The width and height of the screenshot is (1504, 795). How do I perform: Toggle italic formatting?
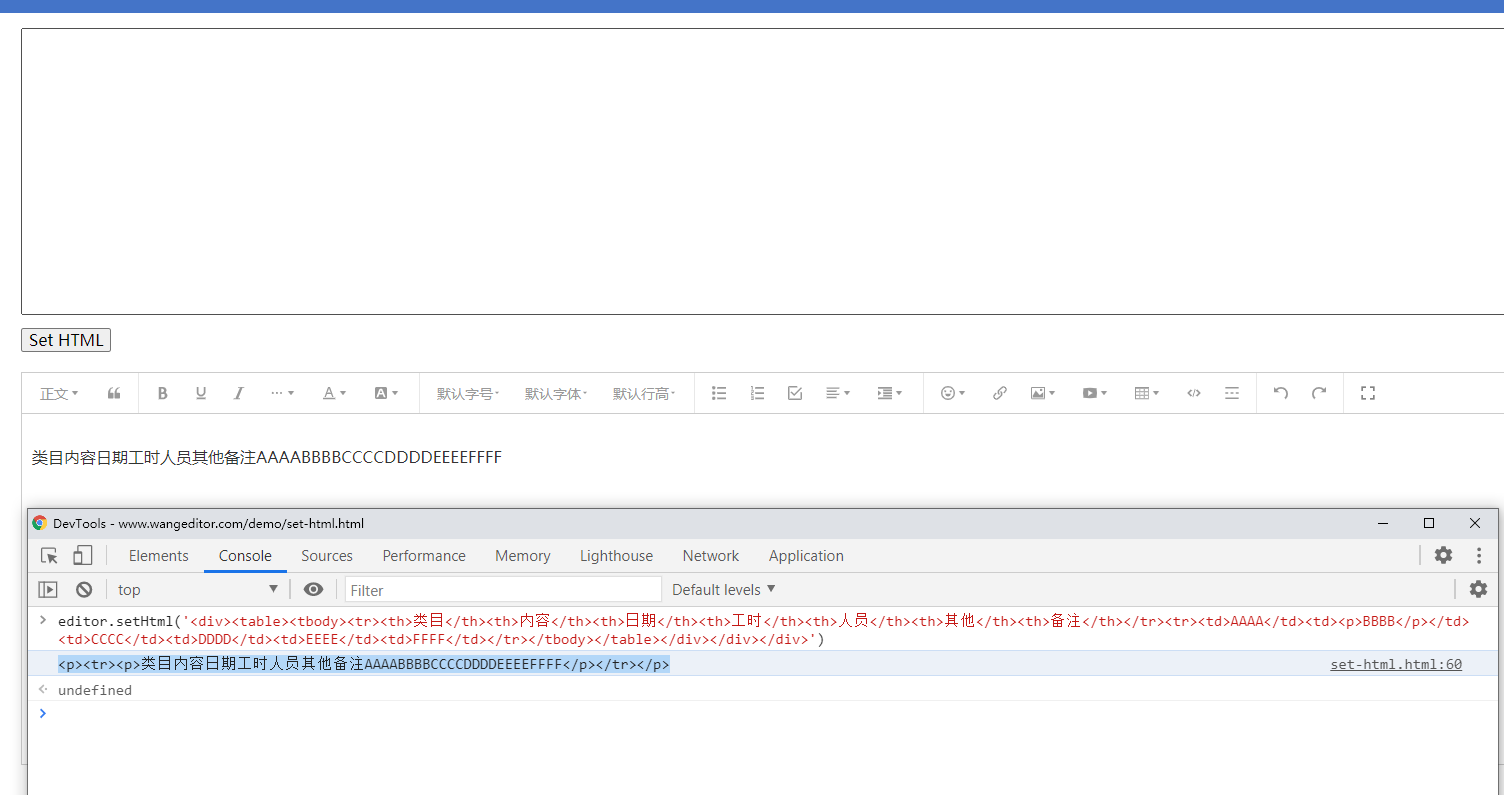click(x=238, y=392)
